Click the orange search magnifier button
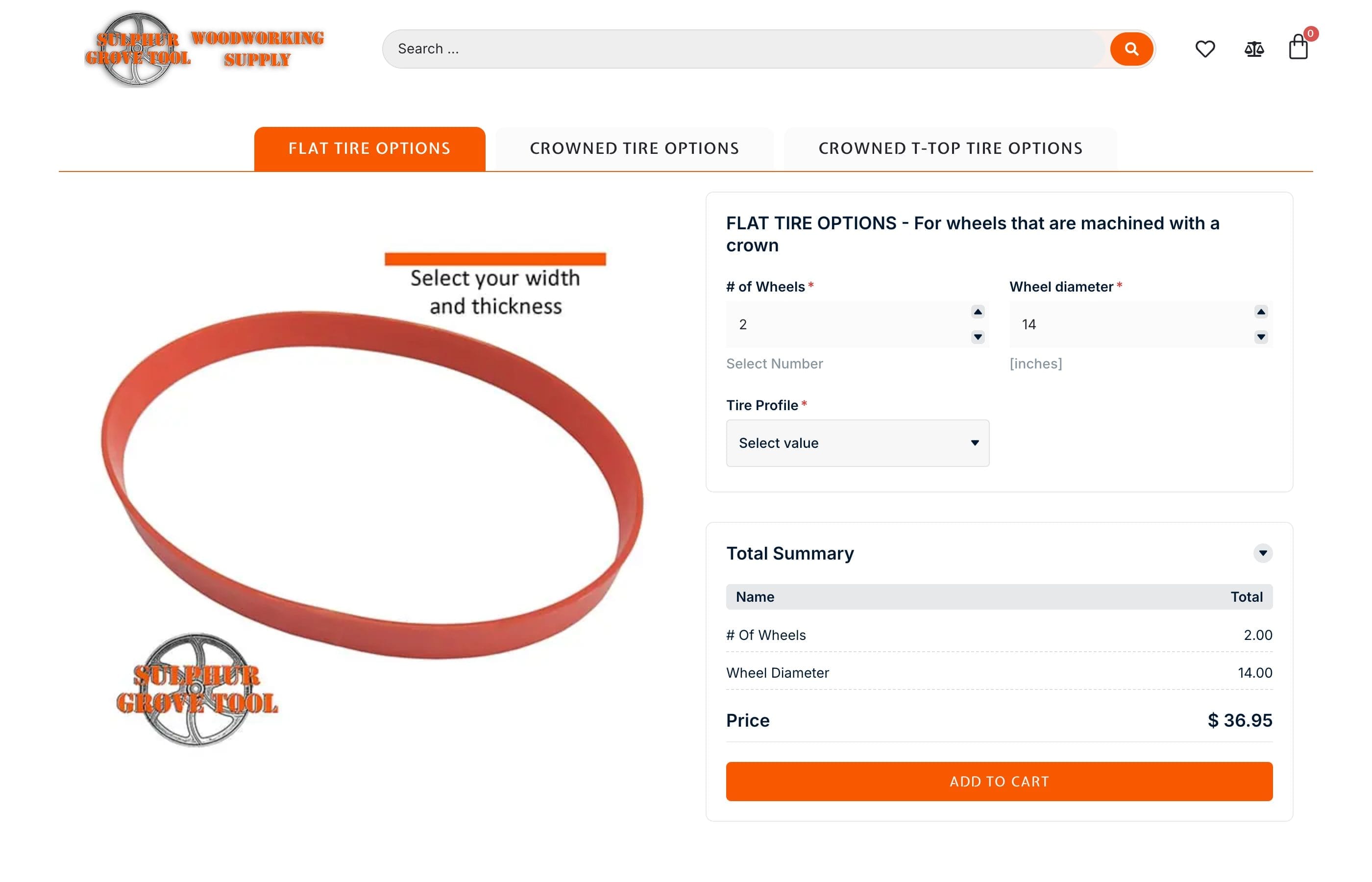The height and width of the screenshot is (882, 1372). pos(1131,49)
